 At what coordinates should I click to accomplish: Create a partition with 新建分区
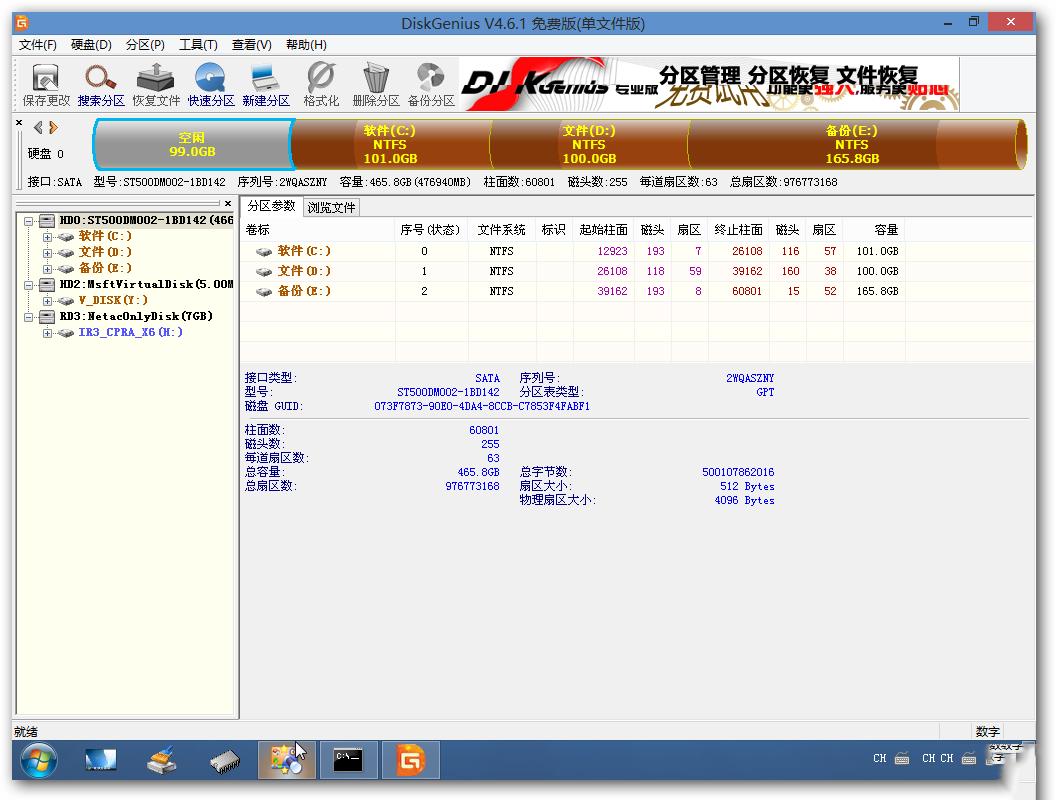coord(263,83)
